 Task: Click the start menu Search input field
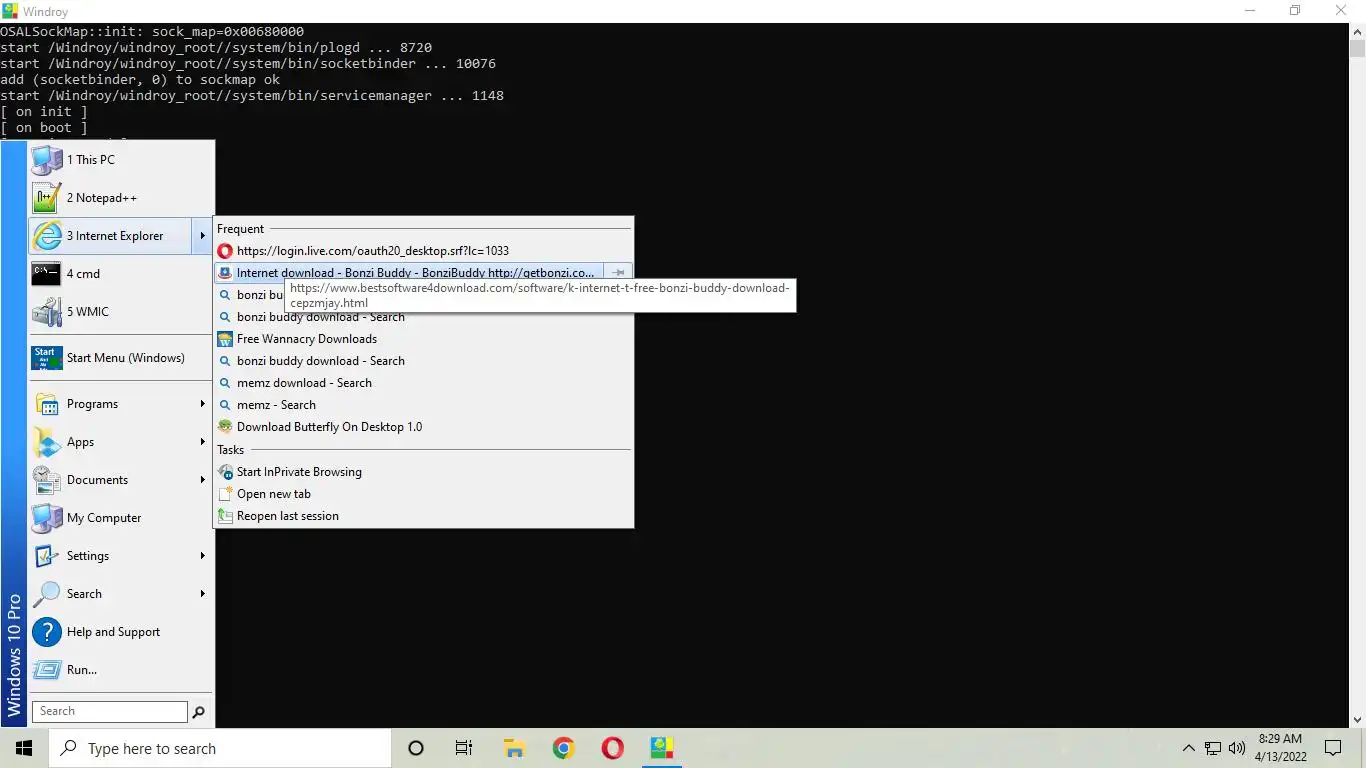tap(110, 712)
